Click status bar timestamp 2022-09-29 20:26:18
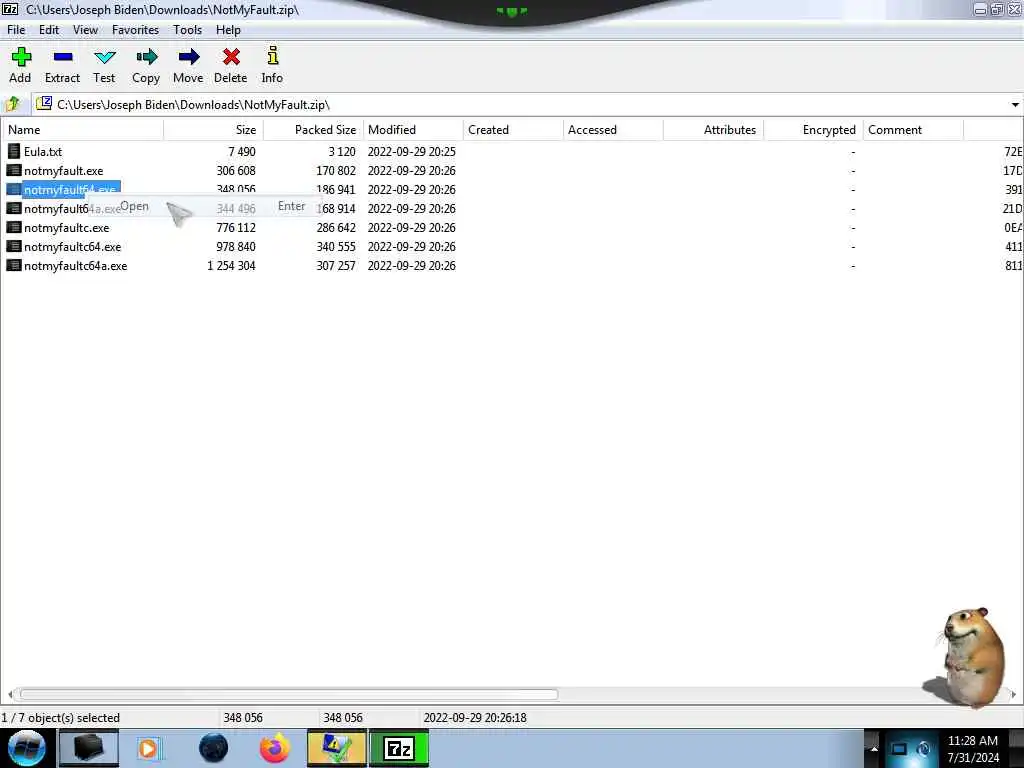 pos(475,718)
